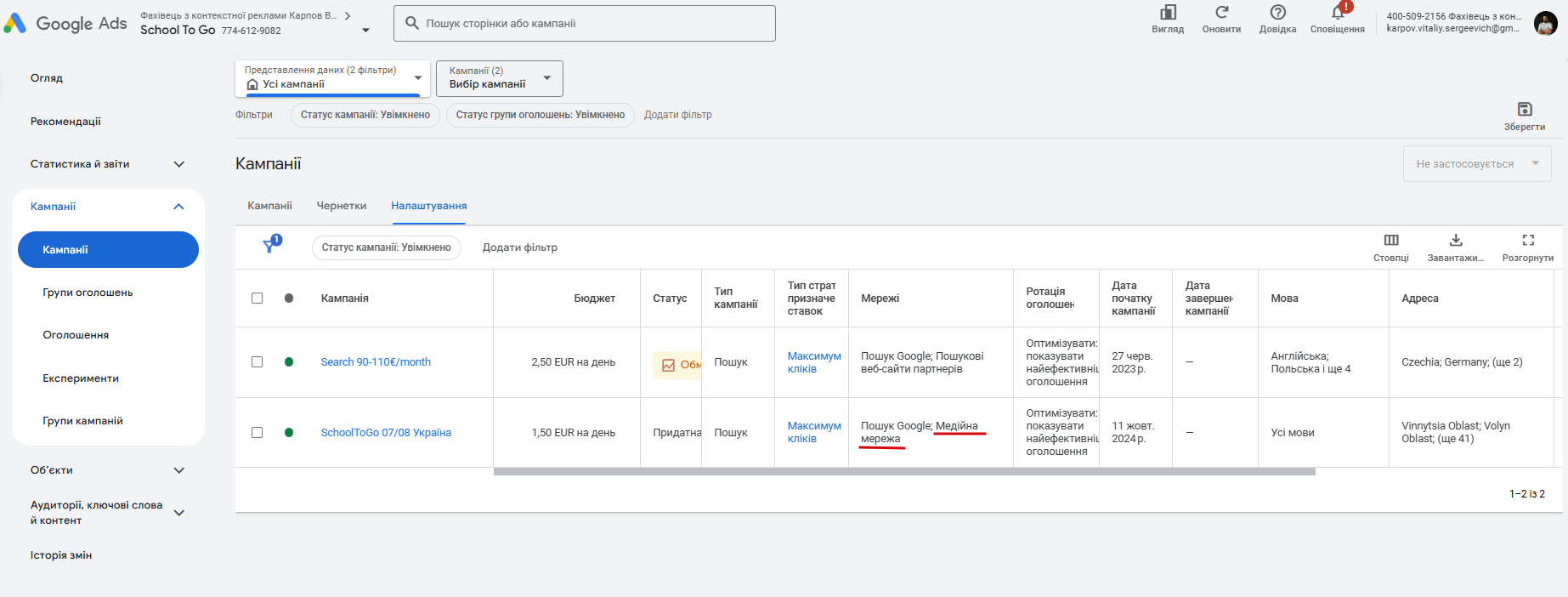Click the Мова column header
The width and height of the screenshot is (1568, 597).
(1284, 298)
